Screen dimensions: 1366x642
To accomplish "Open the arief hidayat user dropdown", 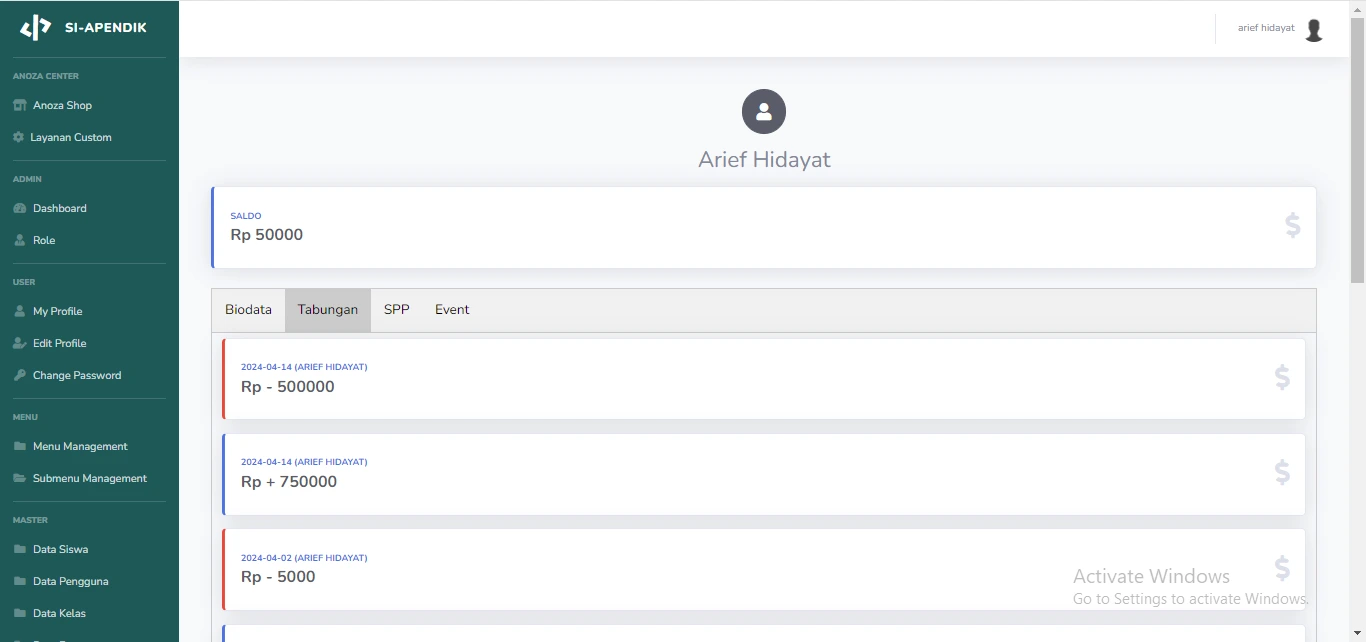I will (1266, 28).
